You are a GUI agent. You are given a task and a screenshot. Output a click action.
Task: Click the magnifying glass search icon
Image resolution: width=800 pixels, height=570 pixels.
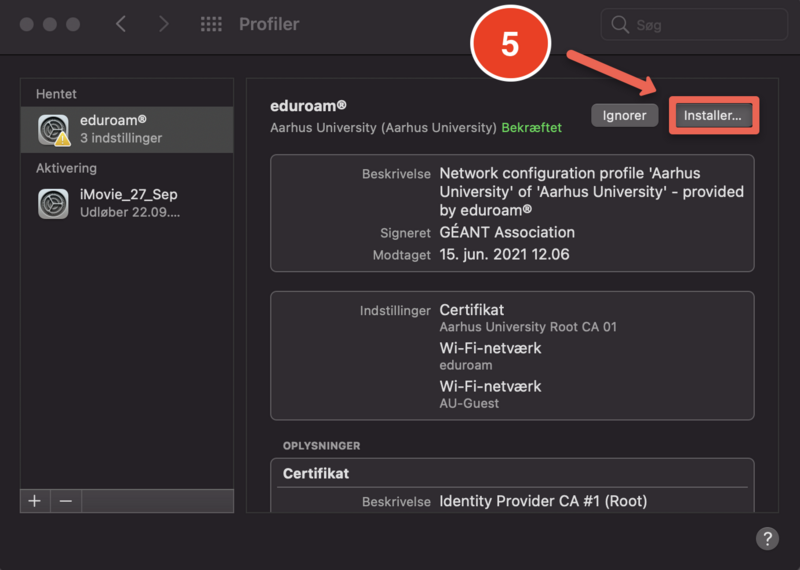click(620, 25)
